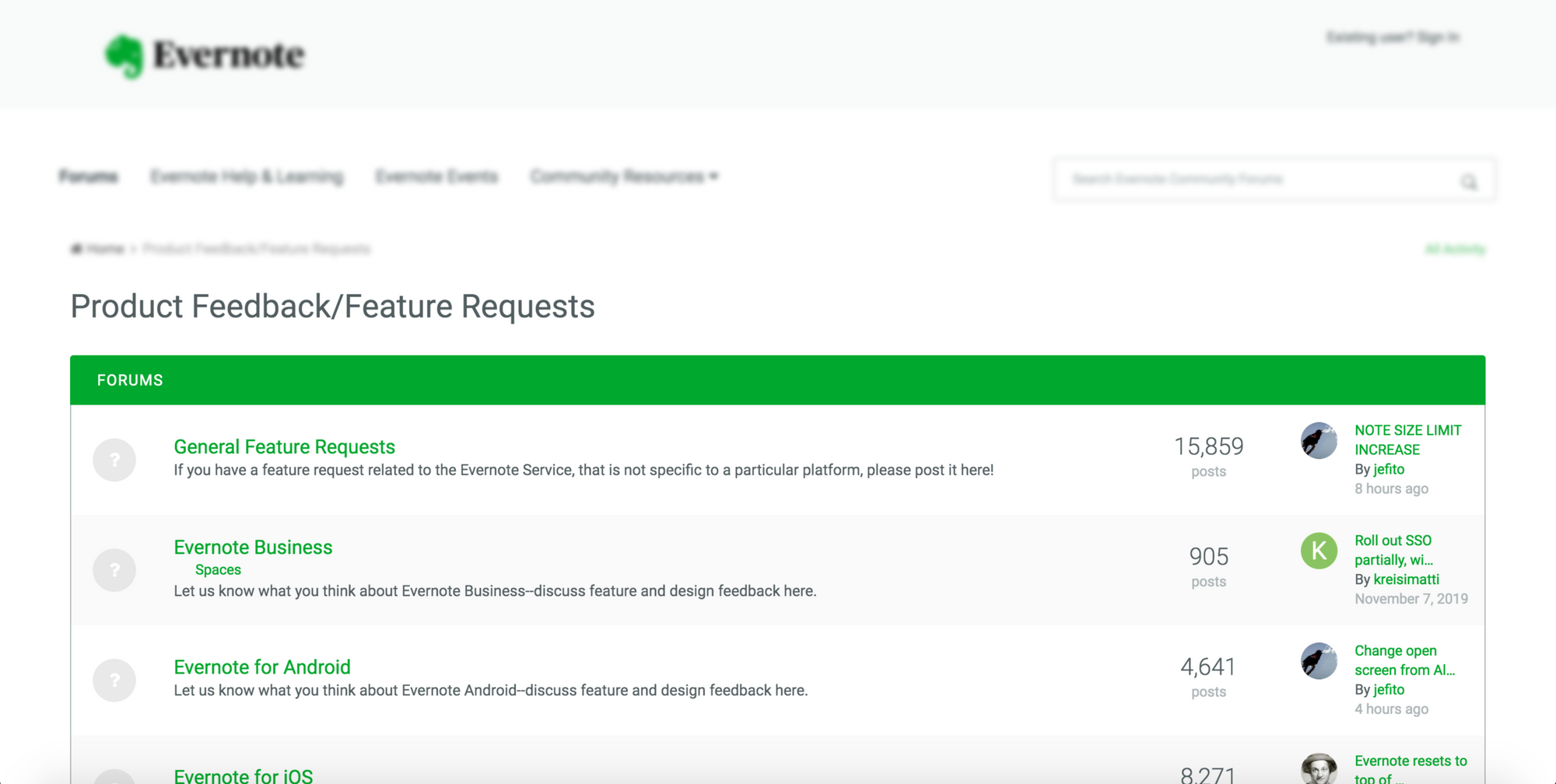Click Evernote Business question-mark forum icon
This screenshot has width=1556, height=784.
(x=114, y=570)
